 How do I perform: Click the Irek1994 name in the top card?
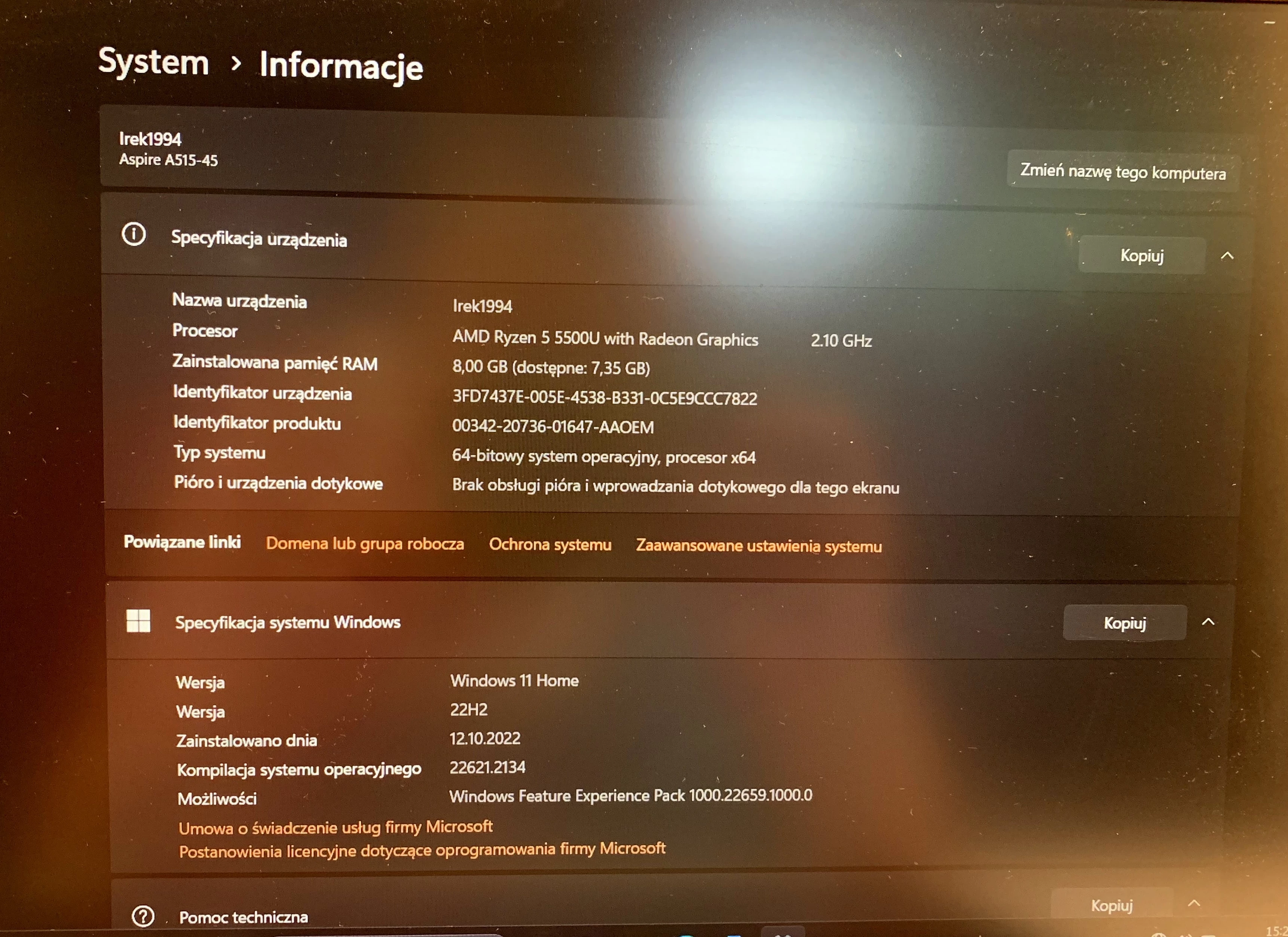[150, 139]
